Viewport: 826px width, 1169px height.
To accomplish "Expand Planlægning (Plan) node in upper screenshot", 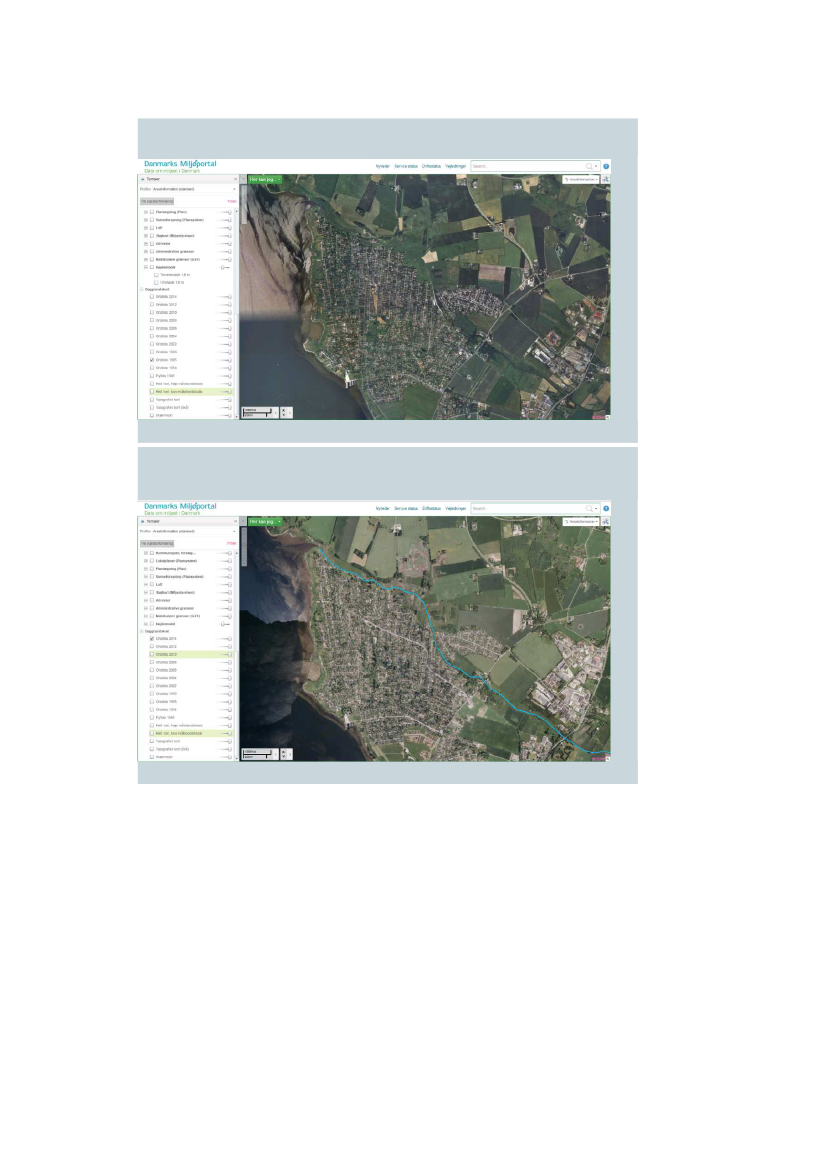I will 146,212.
